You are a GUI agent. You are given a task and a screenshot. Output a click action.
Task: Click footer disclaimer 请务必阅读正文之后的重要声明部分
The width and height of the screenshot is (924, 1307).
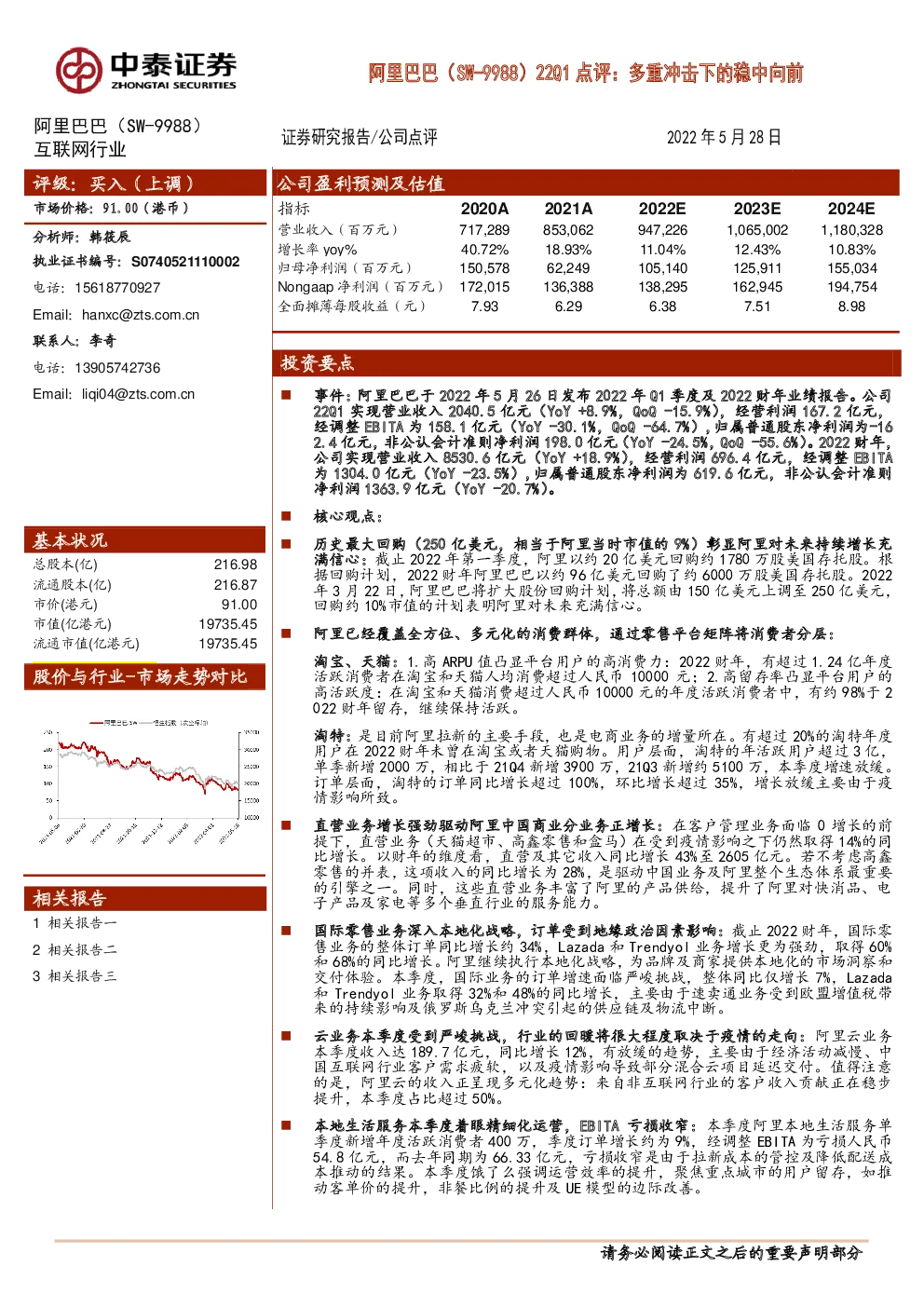[x=732, y=1253]
